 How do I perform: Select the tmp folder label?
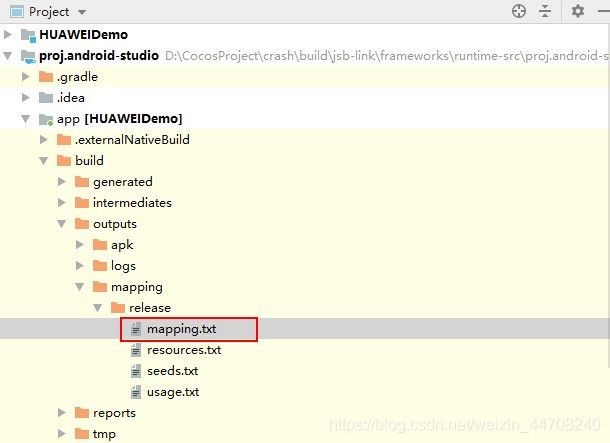(104, 434)
